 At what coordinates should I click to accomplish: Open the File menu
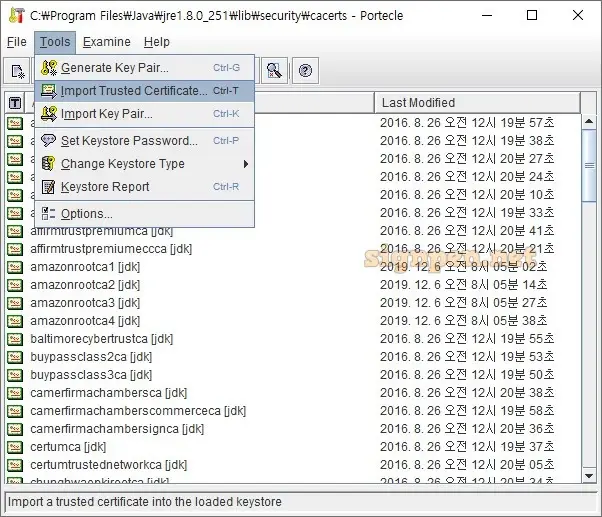pyautogui.click(x=17, y=42)
